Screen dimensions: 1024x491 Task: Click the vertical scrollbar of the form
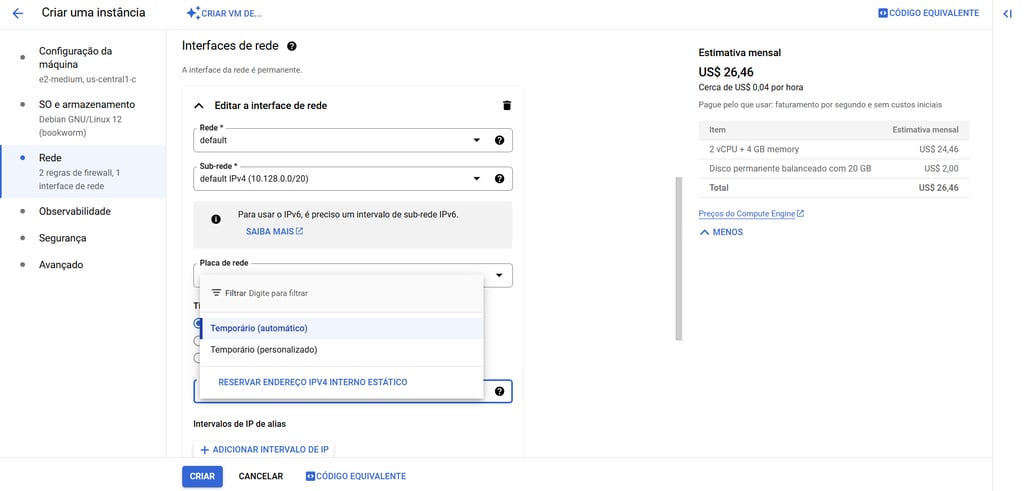coord(679,258)
